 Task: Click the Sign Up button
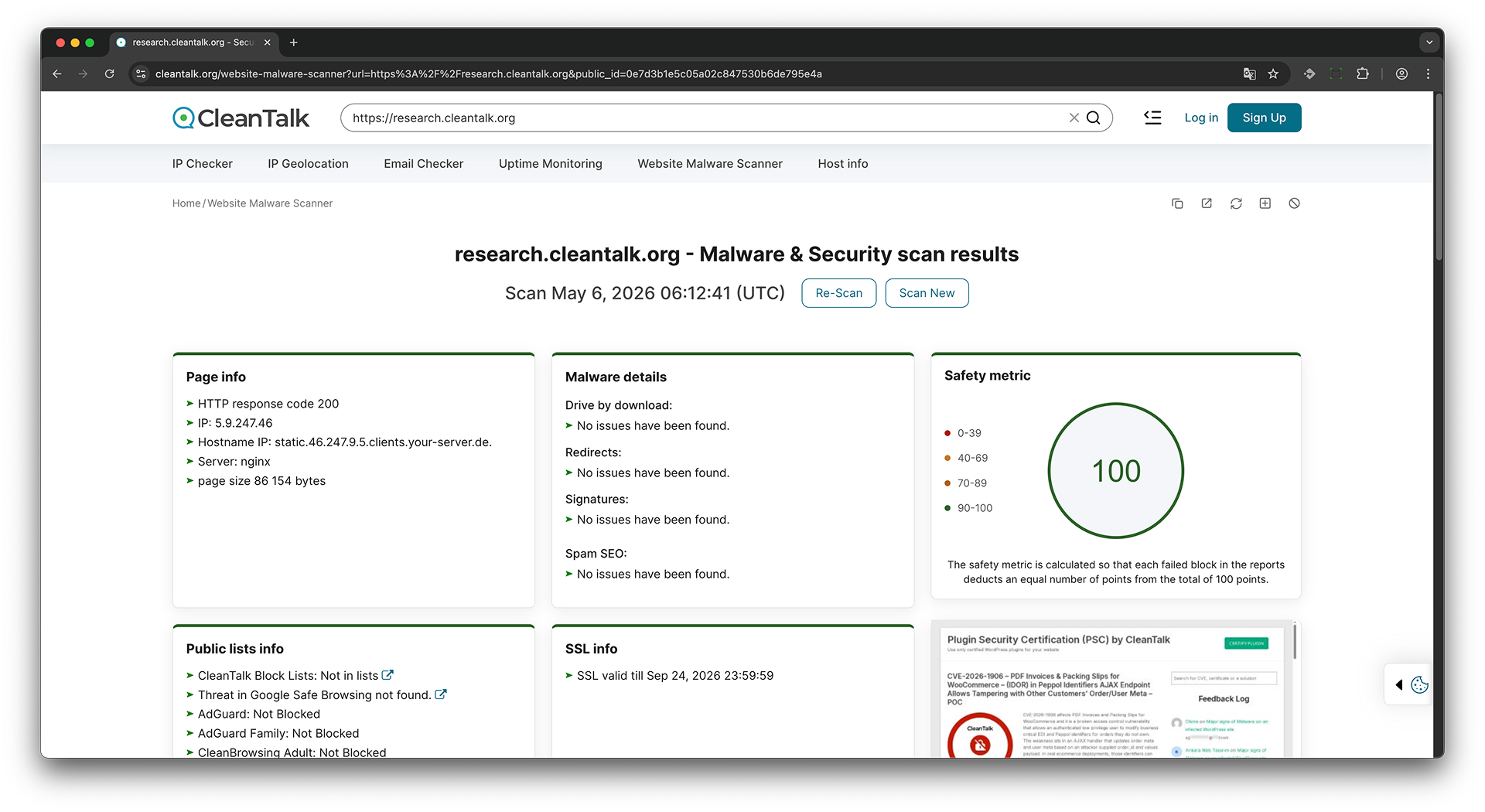(x=1264, y=118)
